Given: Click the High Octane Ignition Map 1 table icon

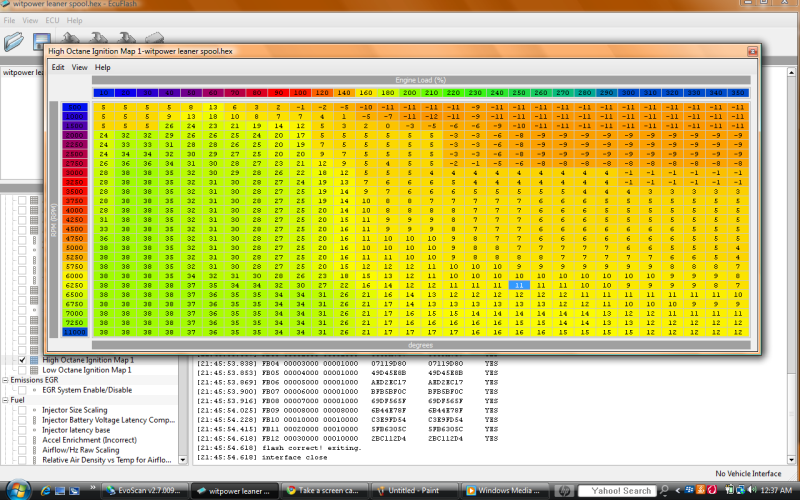Looking at the screenshot, I should 34,360.
